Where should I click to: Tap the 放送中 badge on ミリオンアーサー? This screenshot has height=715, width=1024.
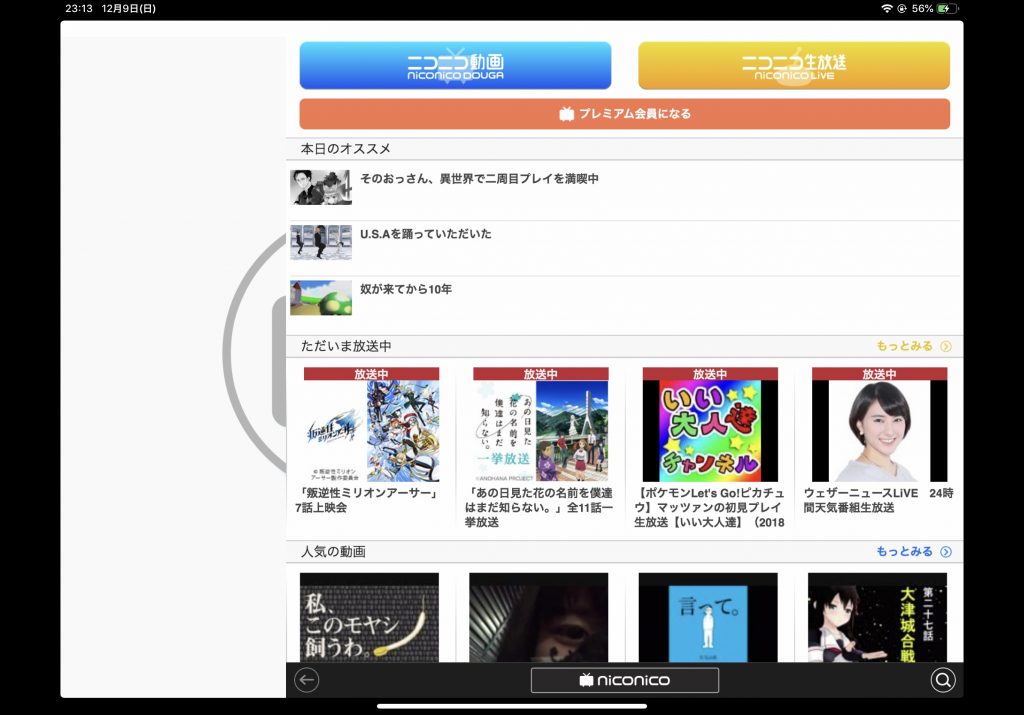click(372, 374)
